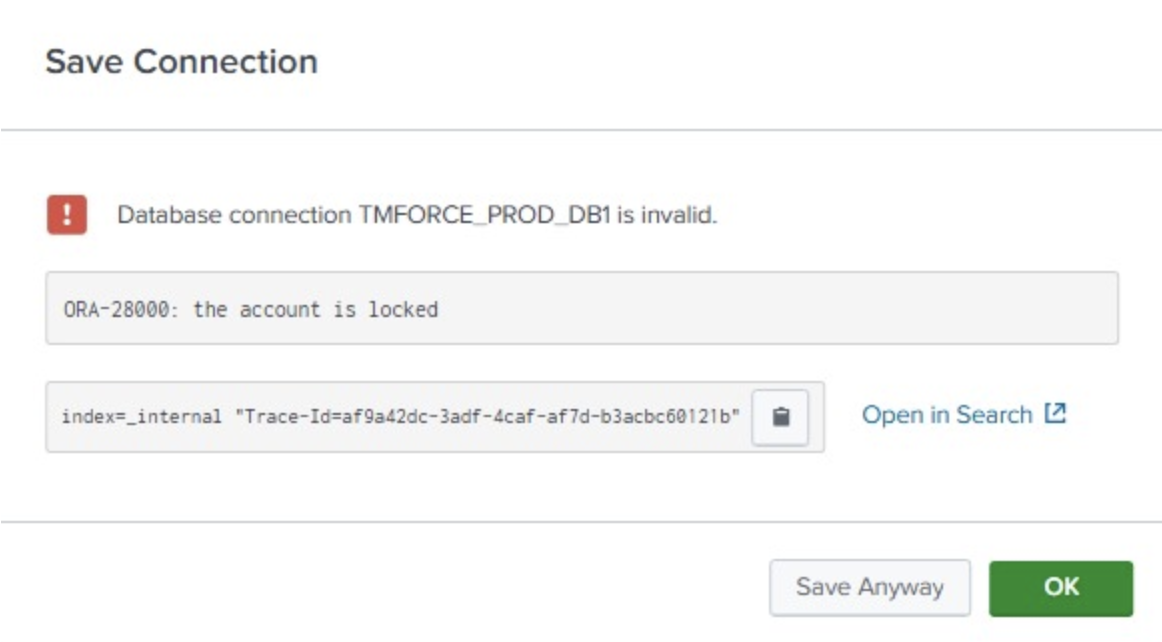Click the "Database connection" words in the message
1162x642 pixels.
pyautogui.click(x=235, y=215)
